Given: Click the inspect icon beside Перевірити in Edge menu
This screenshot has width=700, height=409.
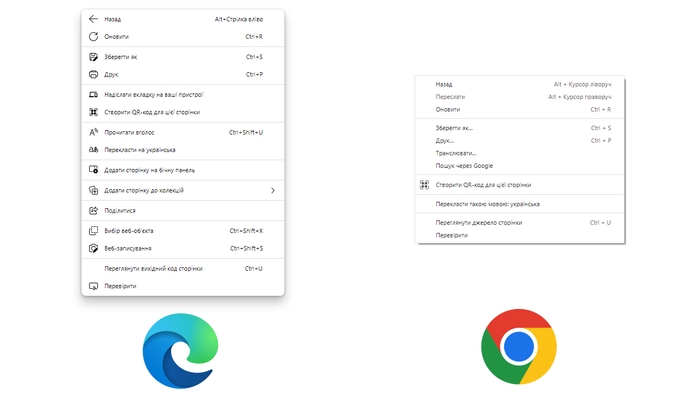Looking at the screenshot, I should coord(93,286).
